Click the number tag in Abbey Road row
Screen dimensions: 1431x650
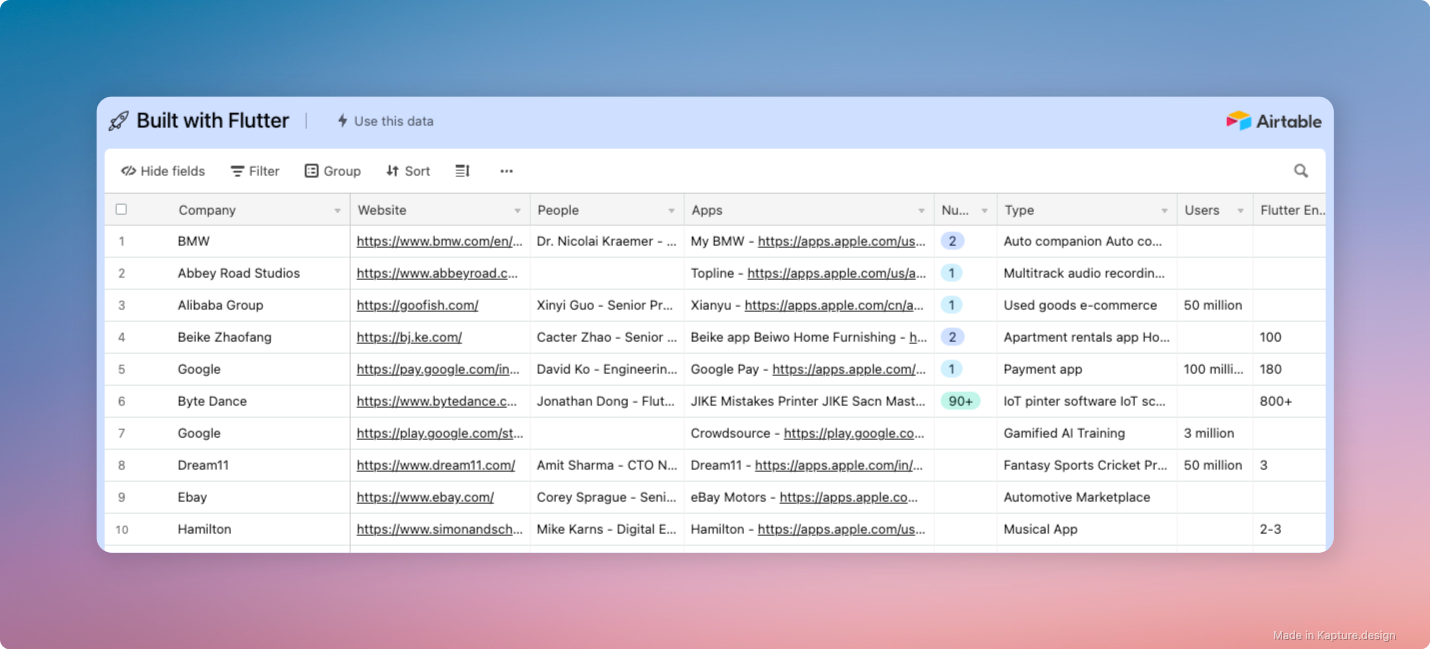coord(952,273)
